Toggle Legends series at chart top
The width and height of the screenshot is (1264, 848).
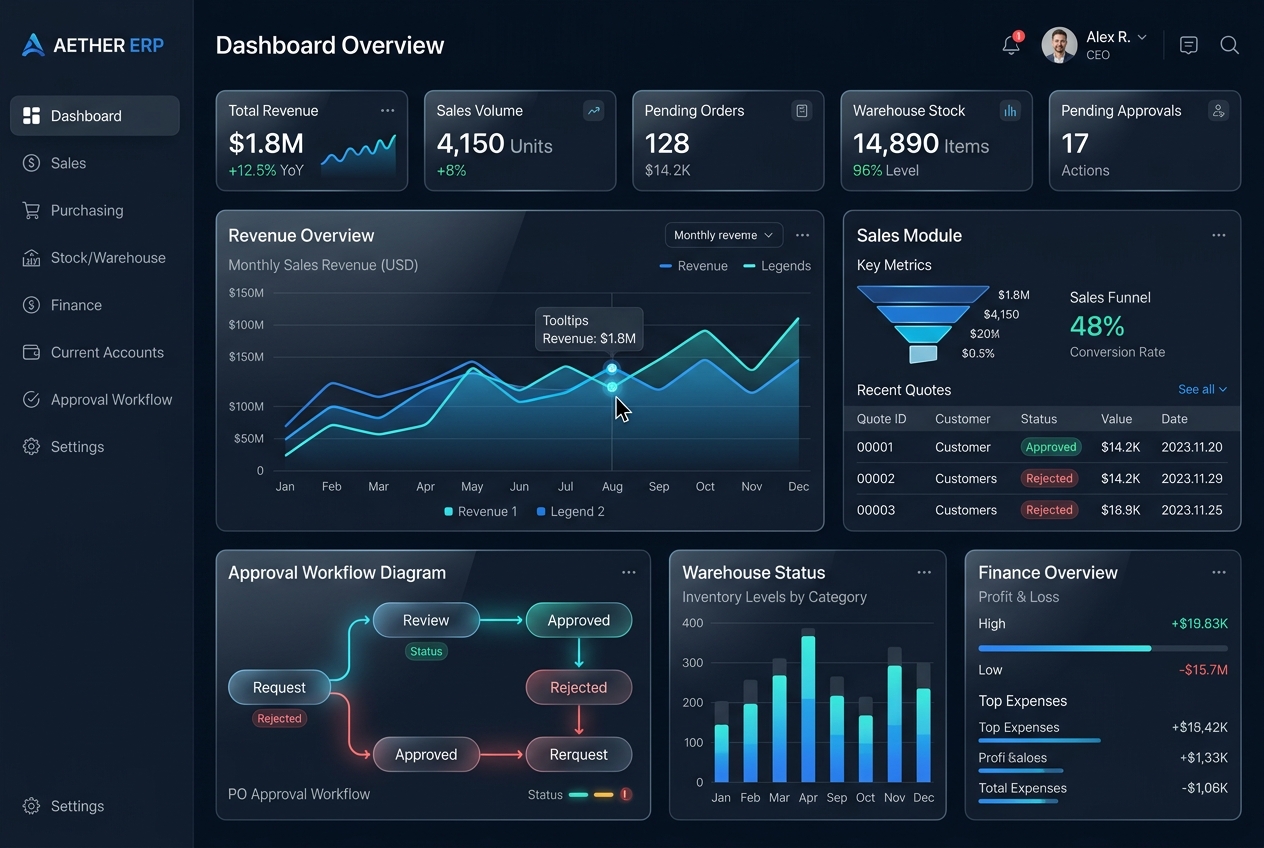pos(777,266)
